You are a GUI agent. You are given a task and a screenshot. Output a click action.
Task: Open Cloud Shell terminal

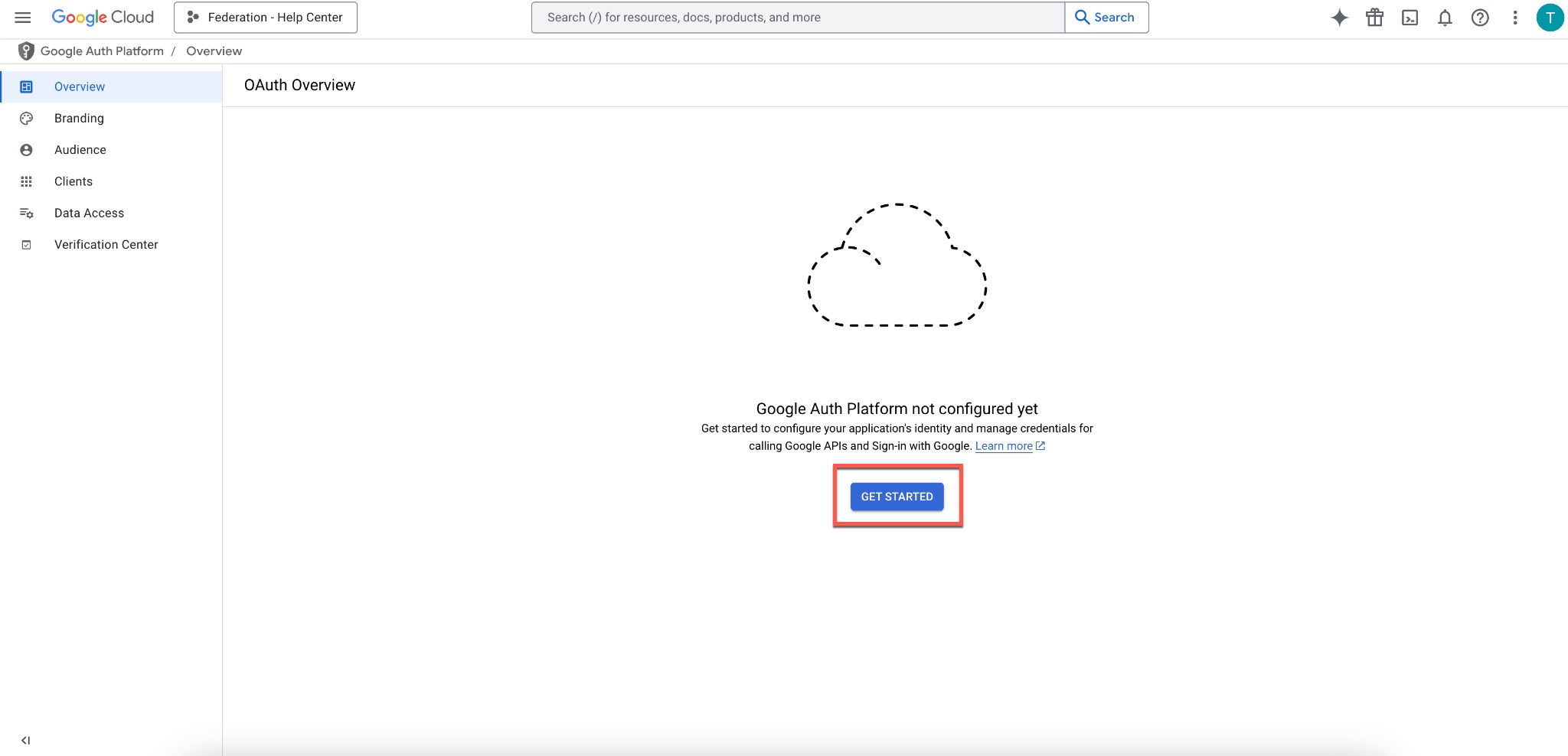(x=1410, y=17)
